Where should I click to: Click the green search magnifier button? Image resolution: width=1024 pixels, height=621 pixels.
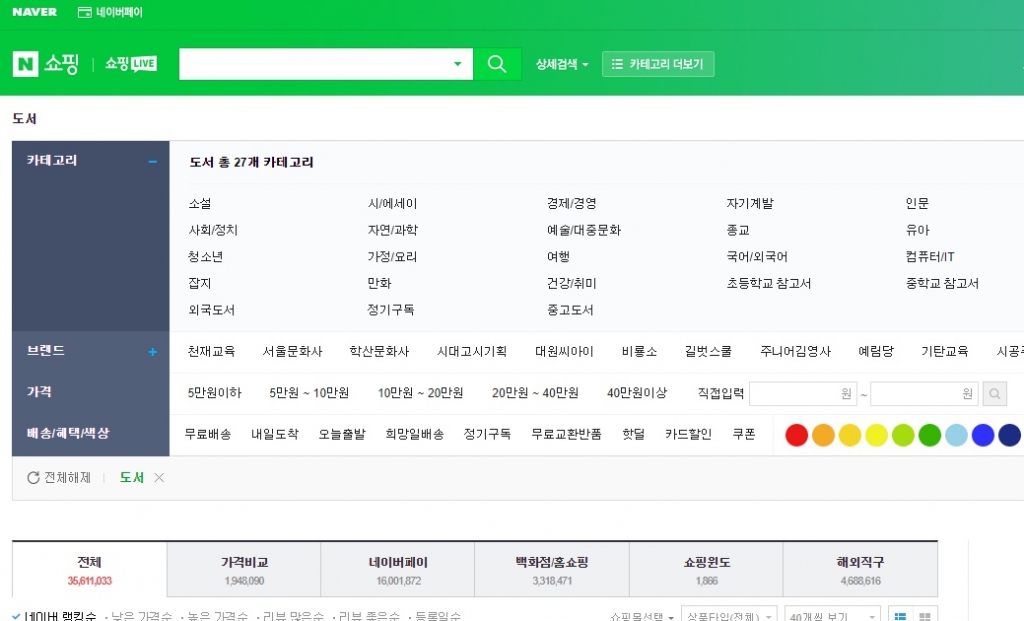coord(497,64)
